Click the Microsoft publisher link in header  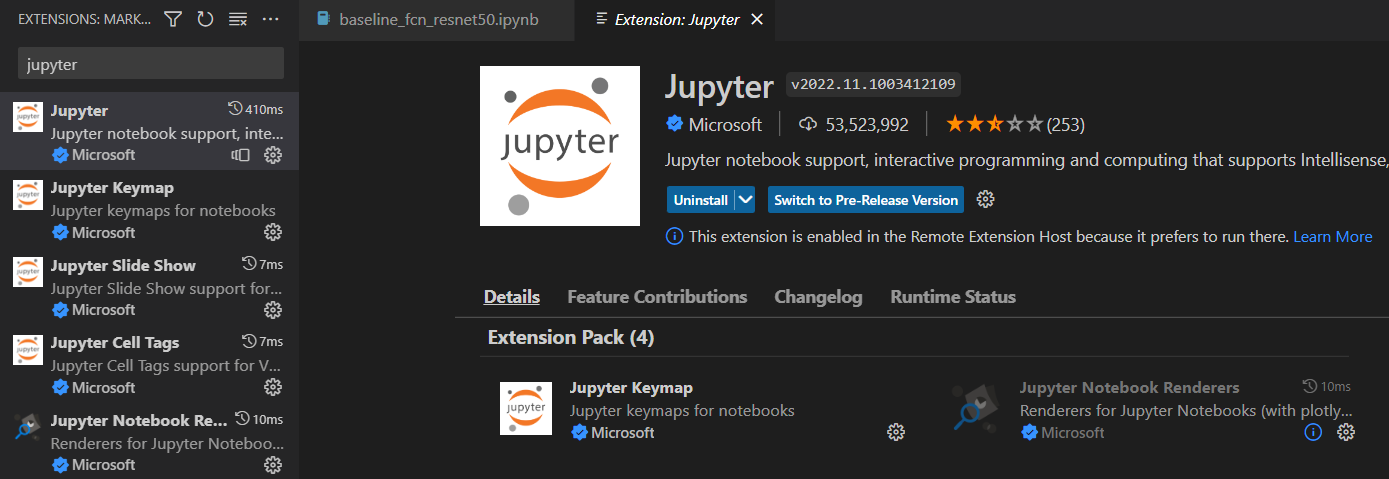(x=725, y=124)
